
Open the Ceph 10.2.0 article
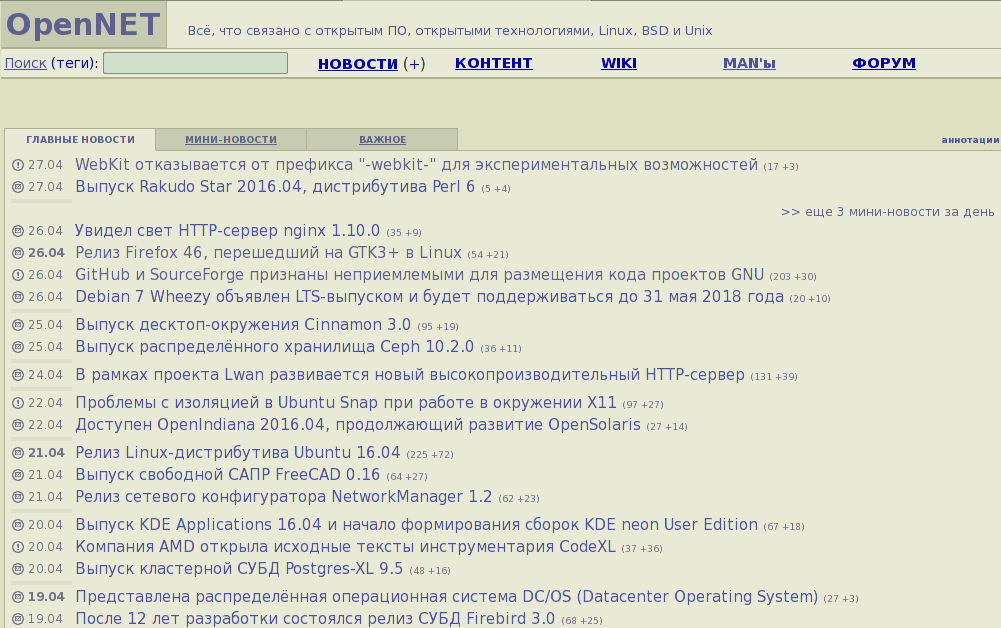275,347
